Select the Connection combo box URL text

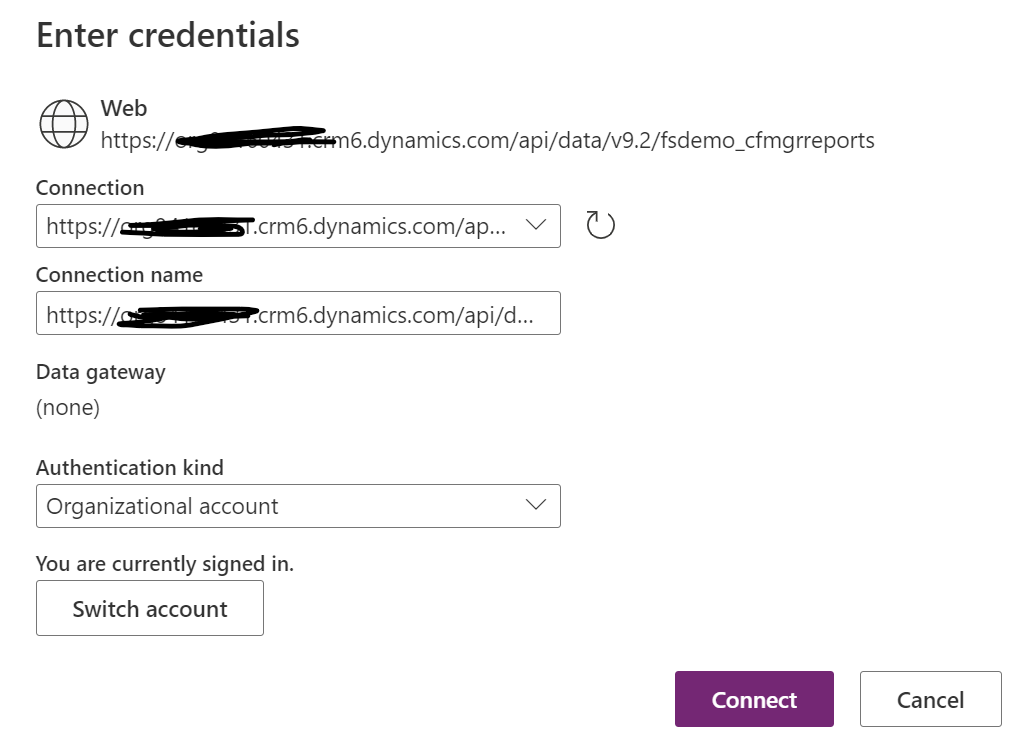point(280,226)
